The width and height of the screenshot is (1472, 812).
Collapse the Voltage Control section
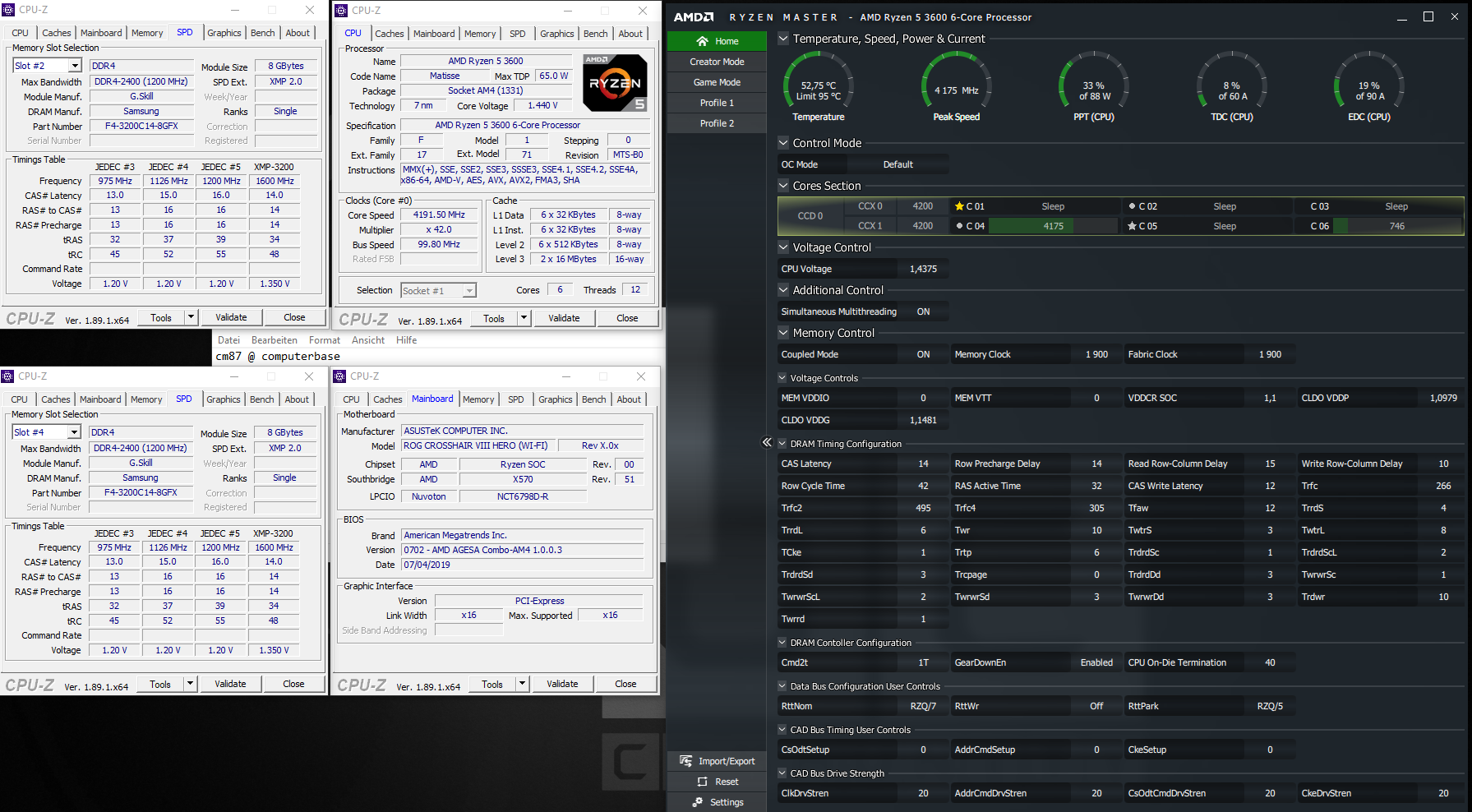pos(783,247)
